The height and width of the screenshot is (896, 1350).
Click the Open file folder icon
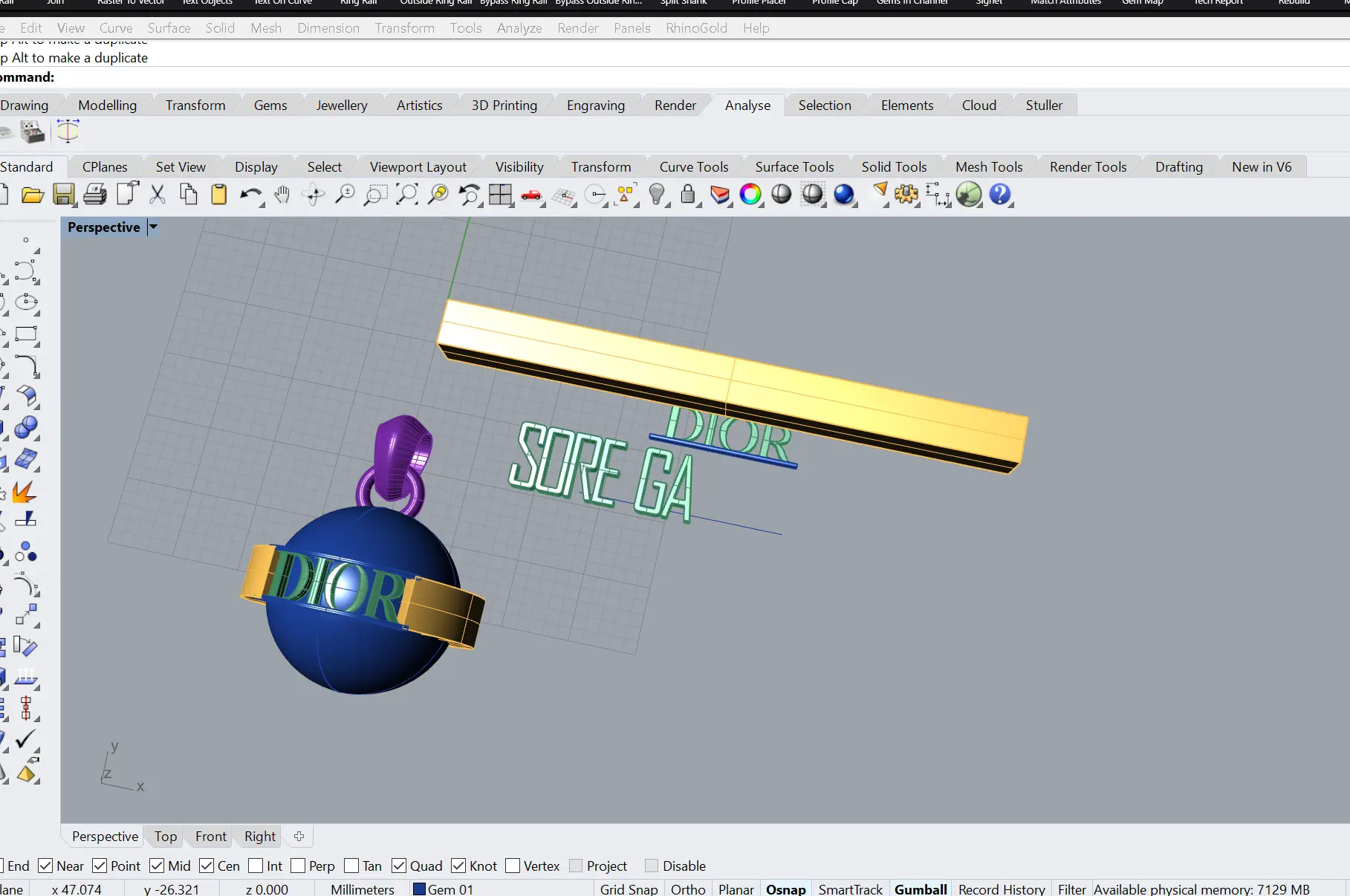click(32, 195)
